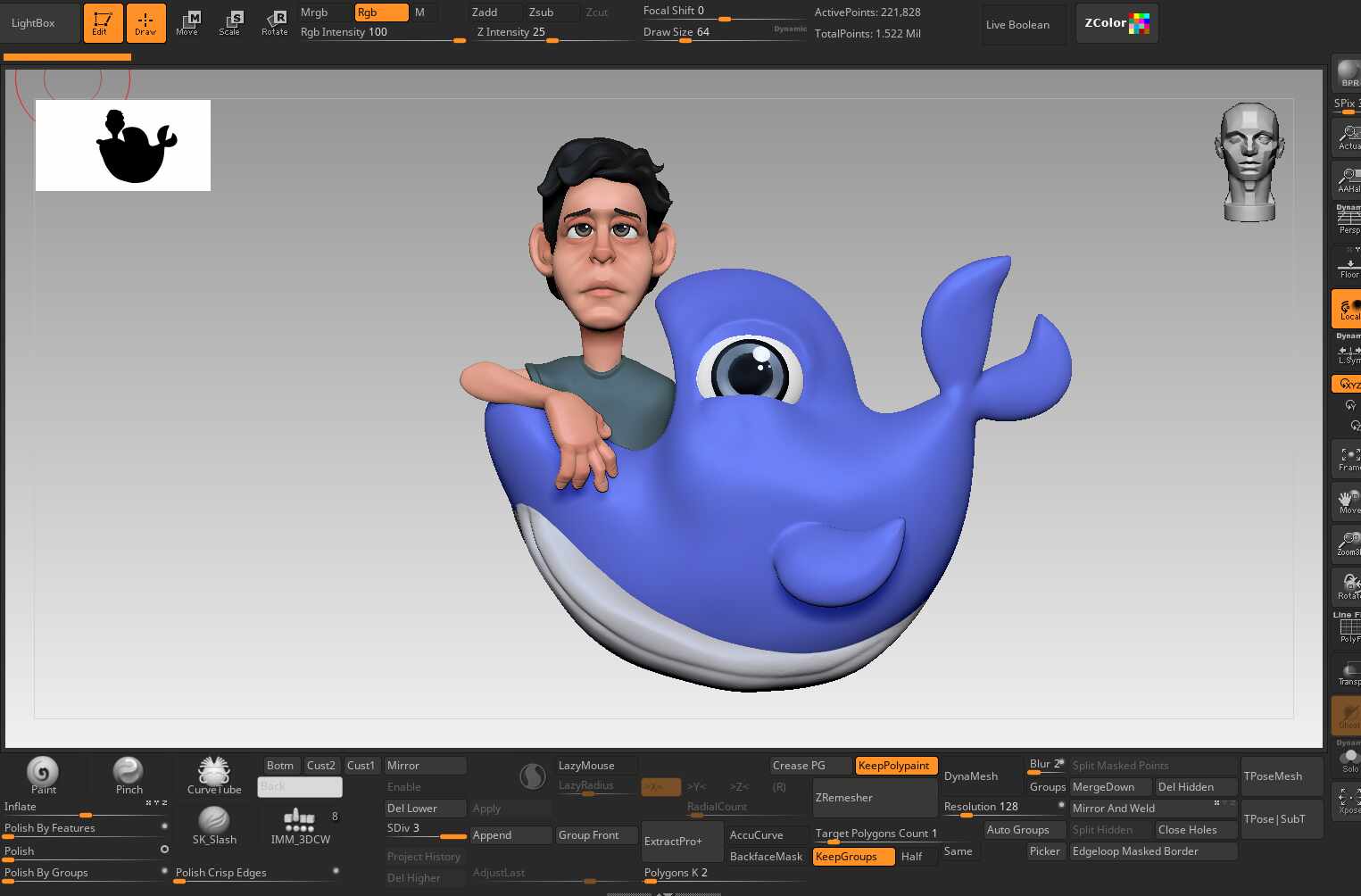Viewport: 1361px width, 896px height.
Task: Select the Rotate transform tool in top toolbar
Action: pyautogui.click(x=275, y=23)
